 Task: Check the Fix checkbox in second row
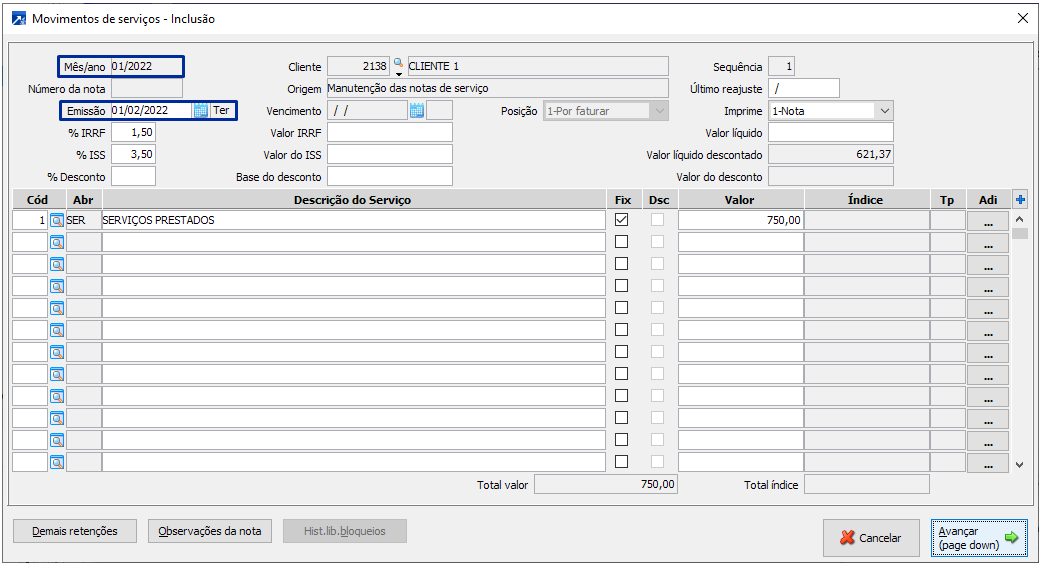tap(622, 242)
